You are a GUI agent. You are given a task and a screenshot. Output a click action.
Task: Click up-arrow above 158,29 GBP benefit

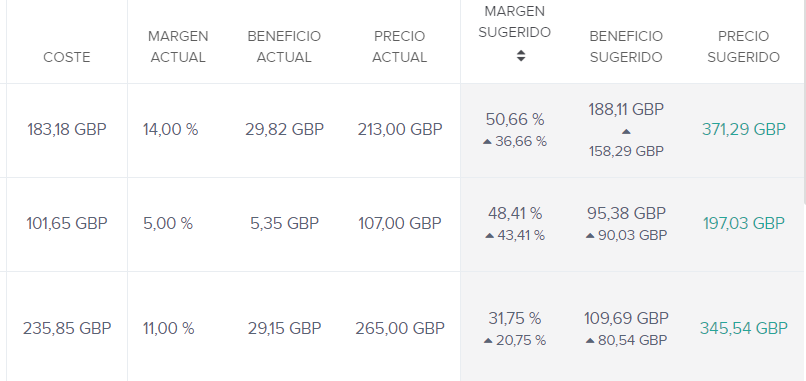coord(626,132)
